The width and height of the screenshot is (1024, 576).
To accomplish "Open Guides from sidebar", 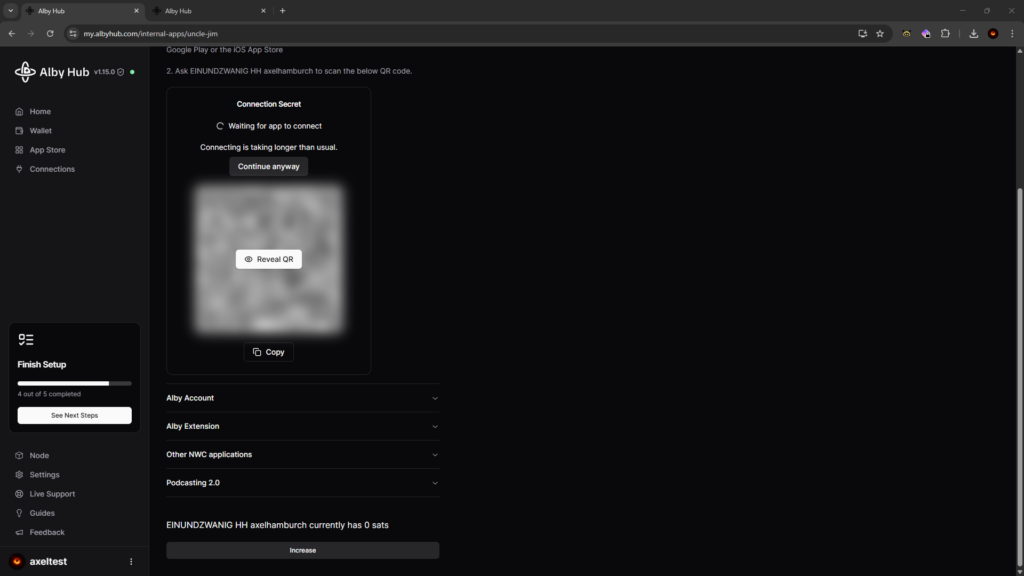I will [42, 513].
